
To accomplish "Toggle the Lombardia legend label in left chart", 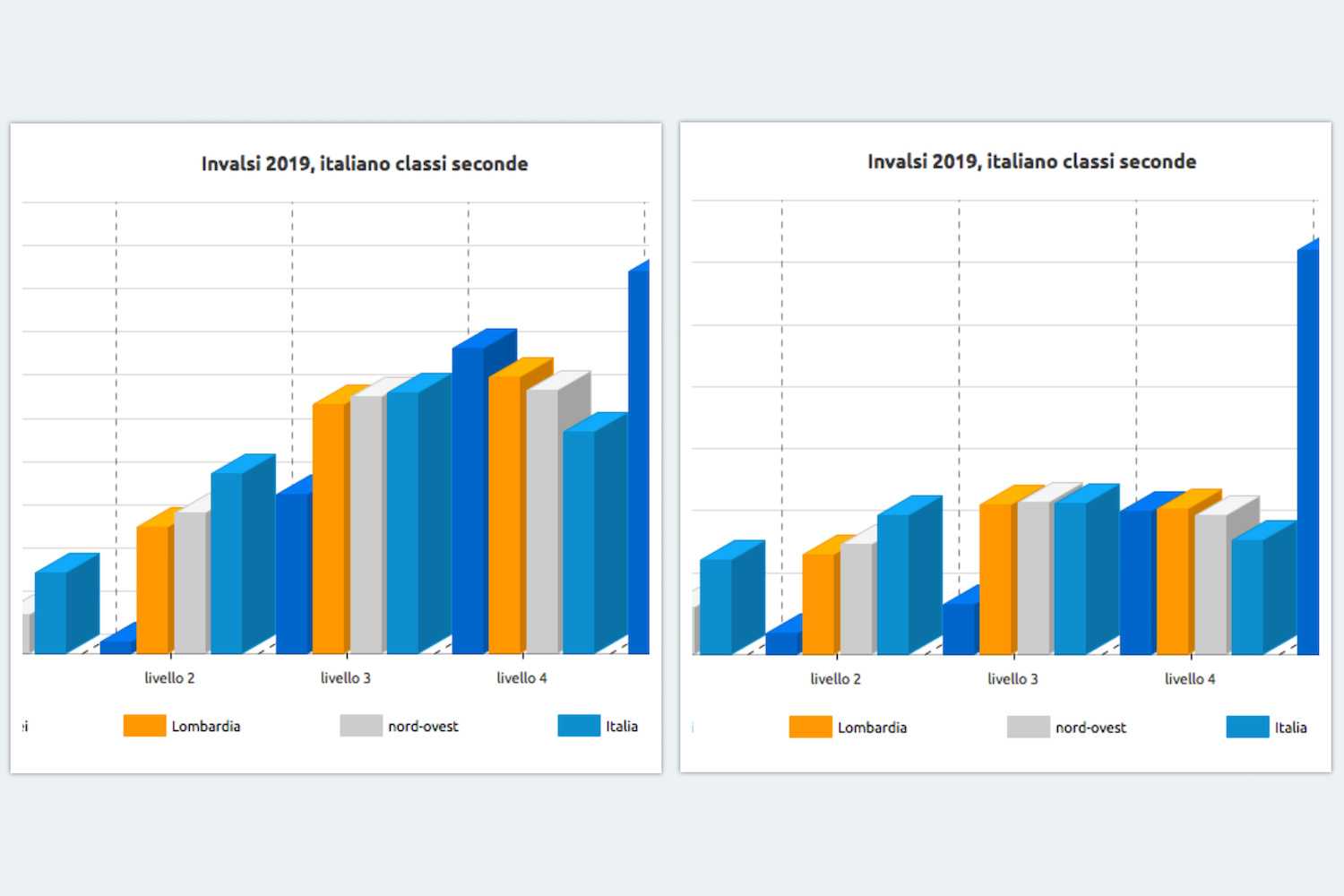I will pos(206,727).
